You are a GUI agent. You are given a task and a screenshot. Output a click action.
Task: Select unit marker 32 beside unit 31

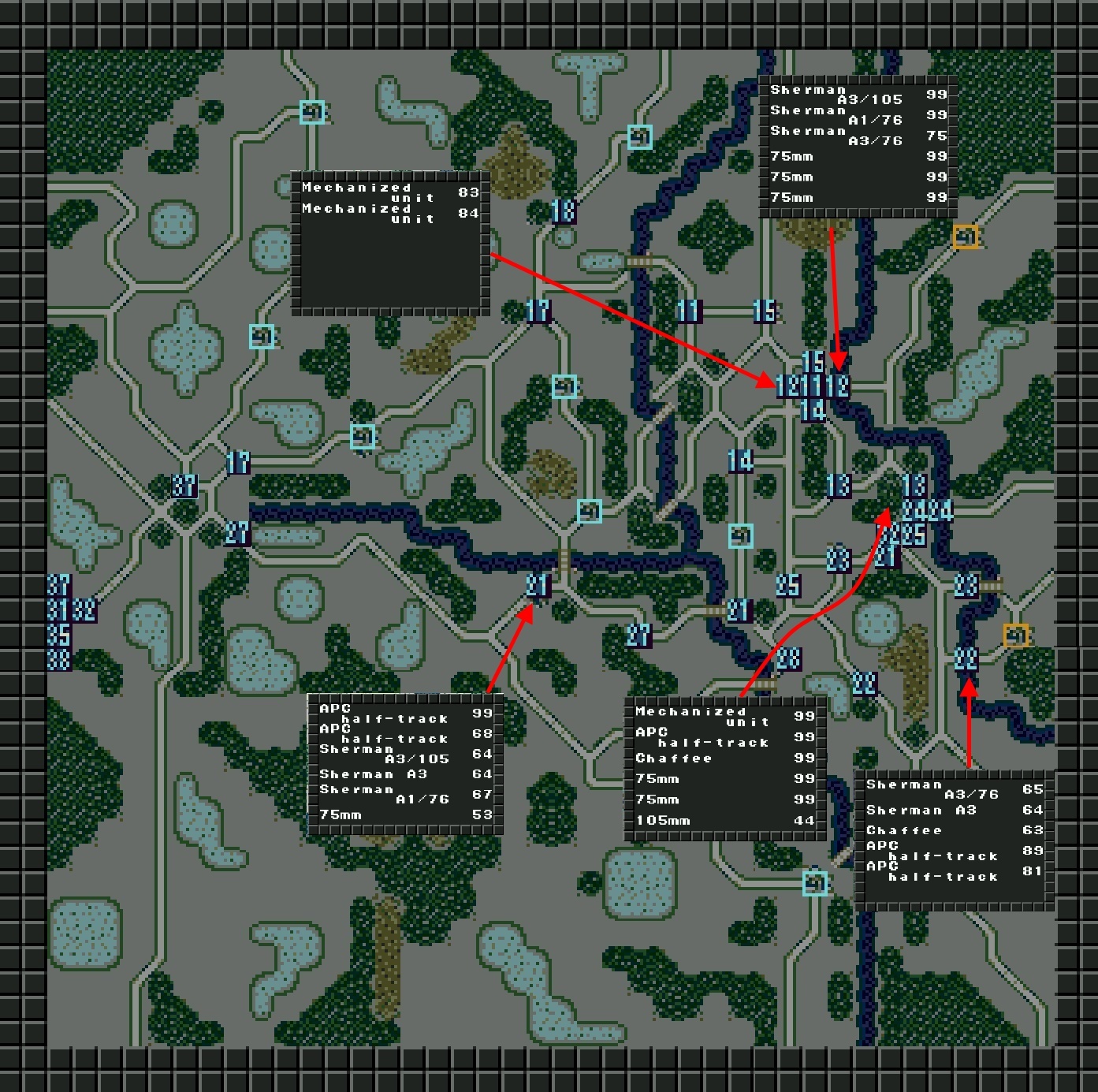point(84,610)
